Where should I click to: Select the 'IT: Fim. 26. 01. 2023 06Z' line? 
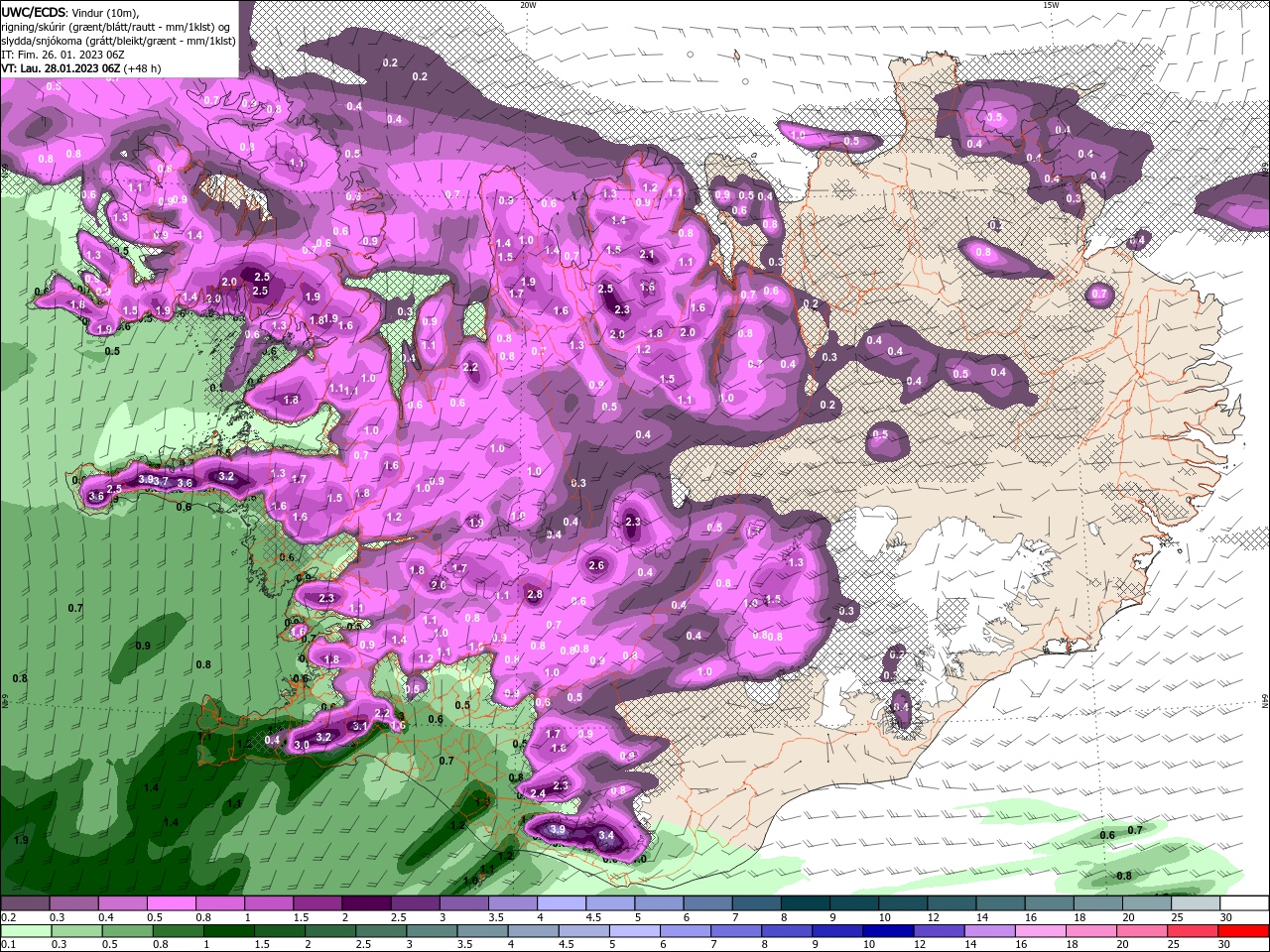point(62,55)
